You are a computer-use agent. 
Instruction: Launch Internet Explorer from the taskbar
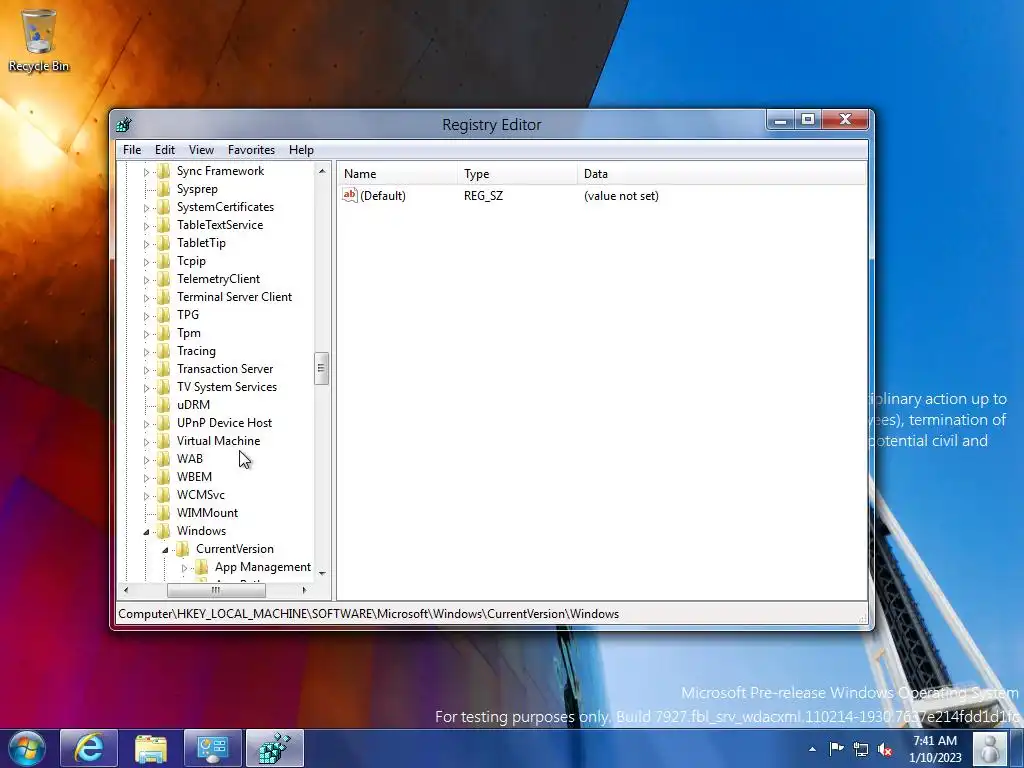pyautogui.click(x=88, y=748)
